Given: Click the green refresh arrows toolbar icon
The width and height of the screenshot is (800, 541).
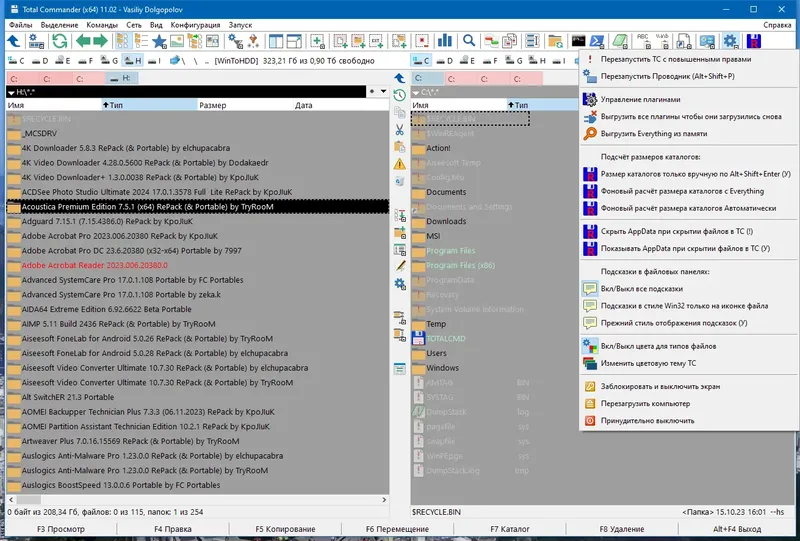Looking at the screenshot, I should [x=59, y=41].
